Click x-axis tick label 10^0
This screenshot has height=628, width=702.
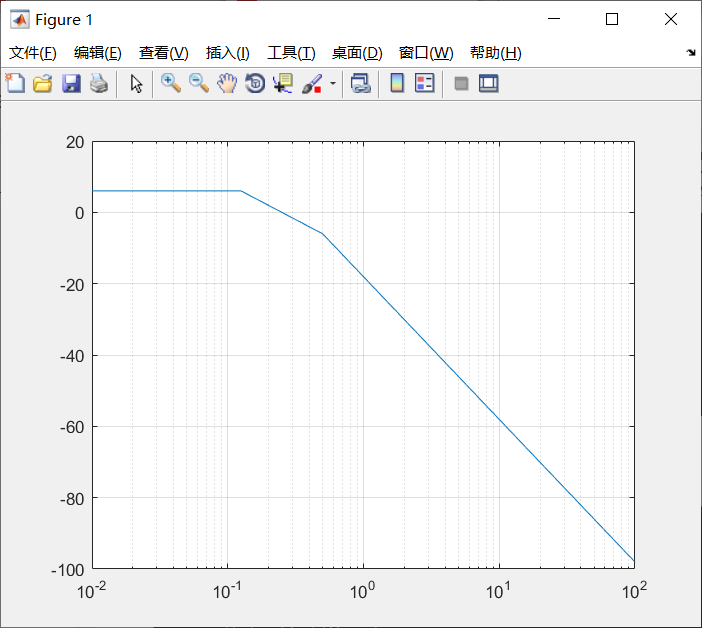click(x=362, y=590)
